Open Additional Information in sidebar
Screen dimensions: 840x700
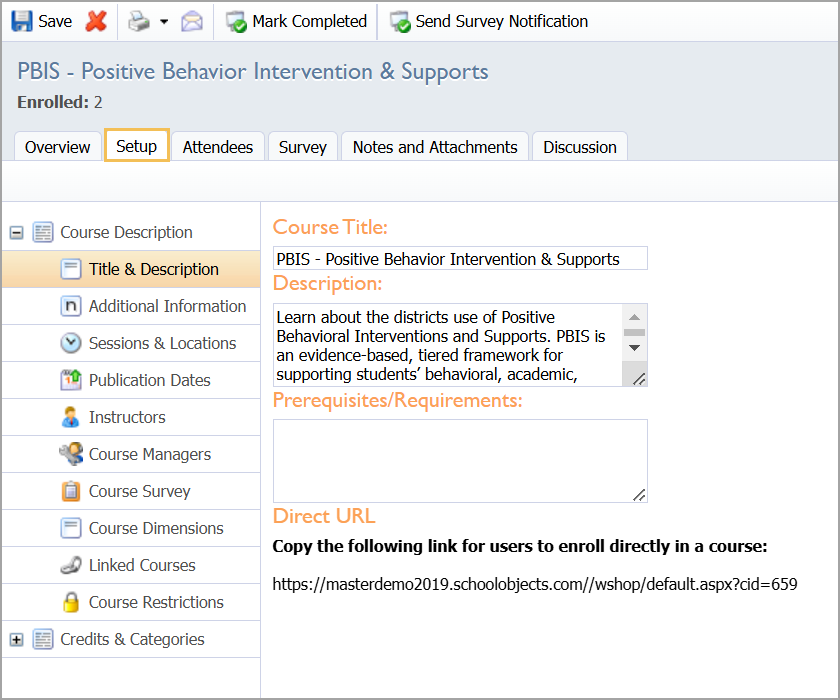pos(131,306)
